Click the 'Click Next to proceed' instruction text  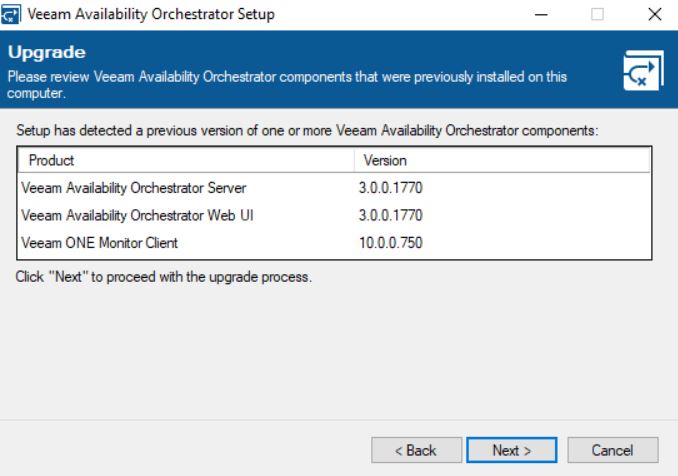click(x=163, y=277)
